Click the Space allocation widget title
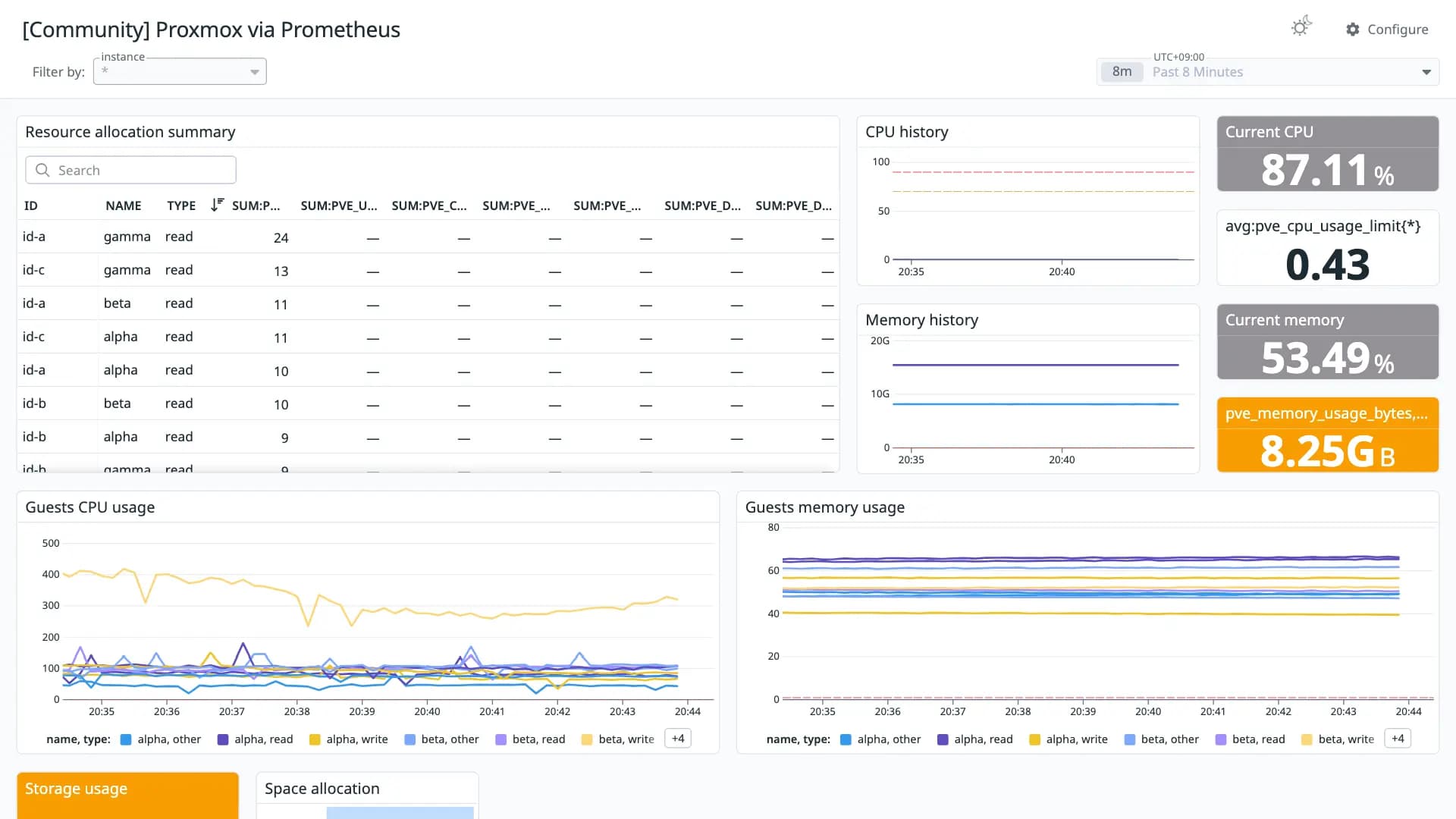The width and height of the screenshot is (1456, 819). (x=322, y=789)
